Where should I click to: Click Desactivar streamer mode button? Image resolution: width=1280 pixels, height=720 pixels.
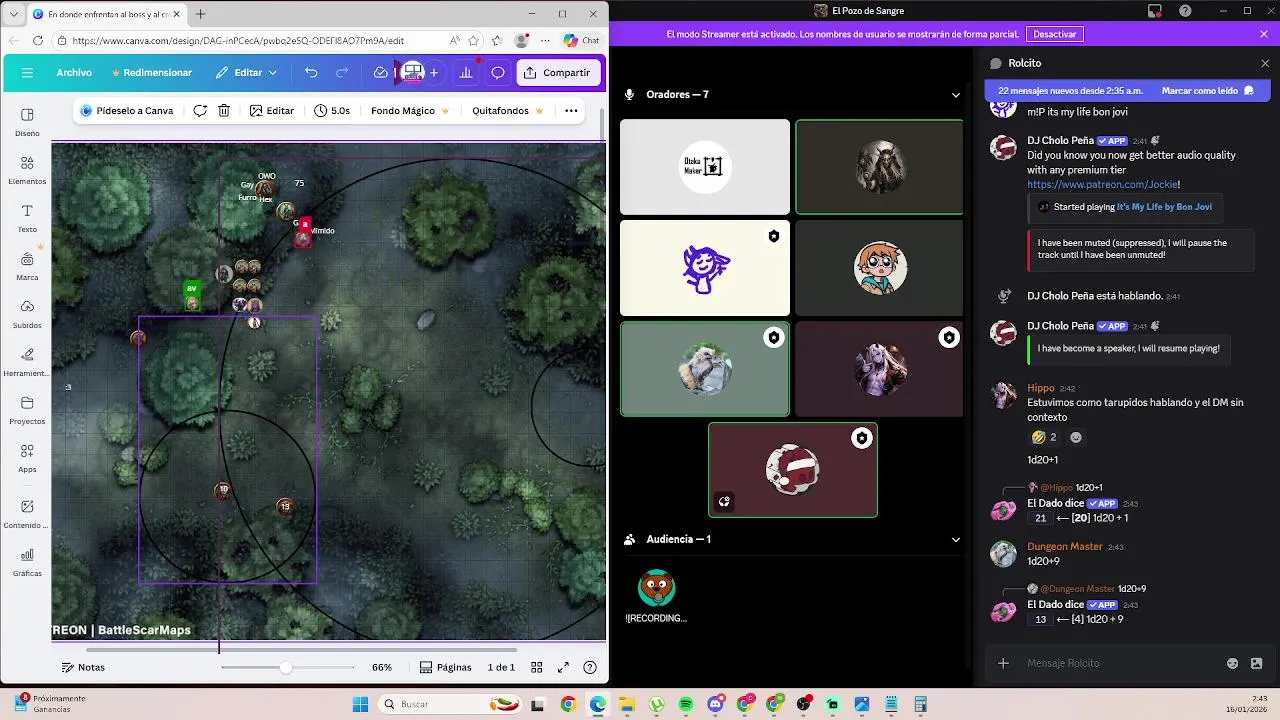pos(1055,34)
